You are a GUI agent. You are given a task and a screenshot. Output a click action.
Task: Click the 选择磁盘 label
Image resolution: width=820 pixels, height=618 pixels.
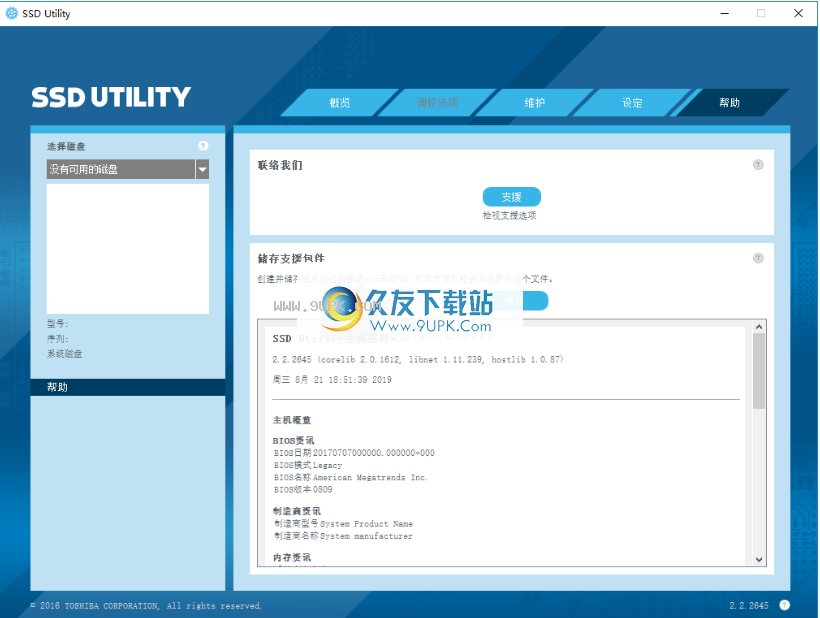click(x=66, y=146)
